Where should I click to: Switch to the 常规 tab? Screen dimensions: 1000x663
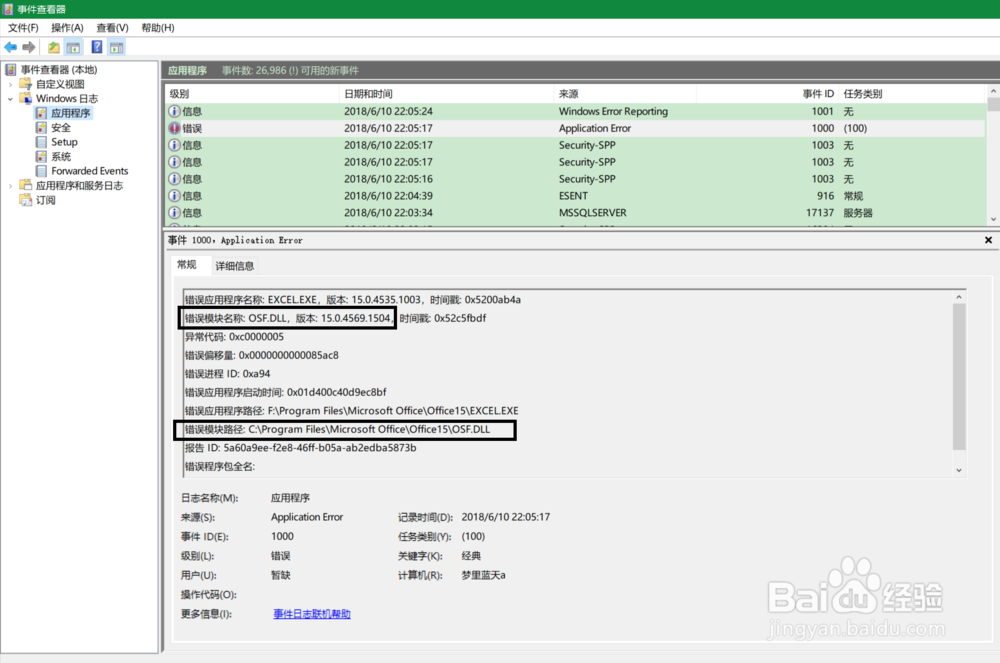(187, 265)
